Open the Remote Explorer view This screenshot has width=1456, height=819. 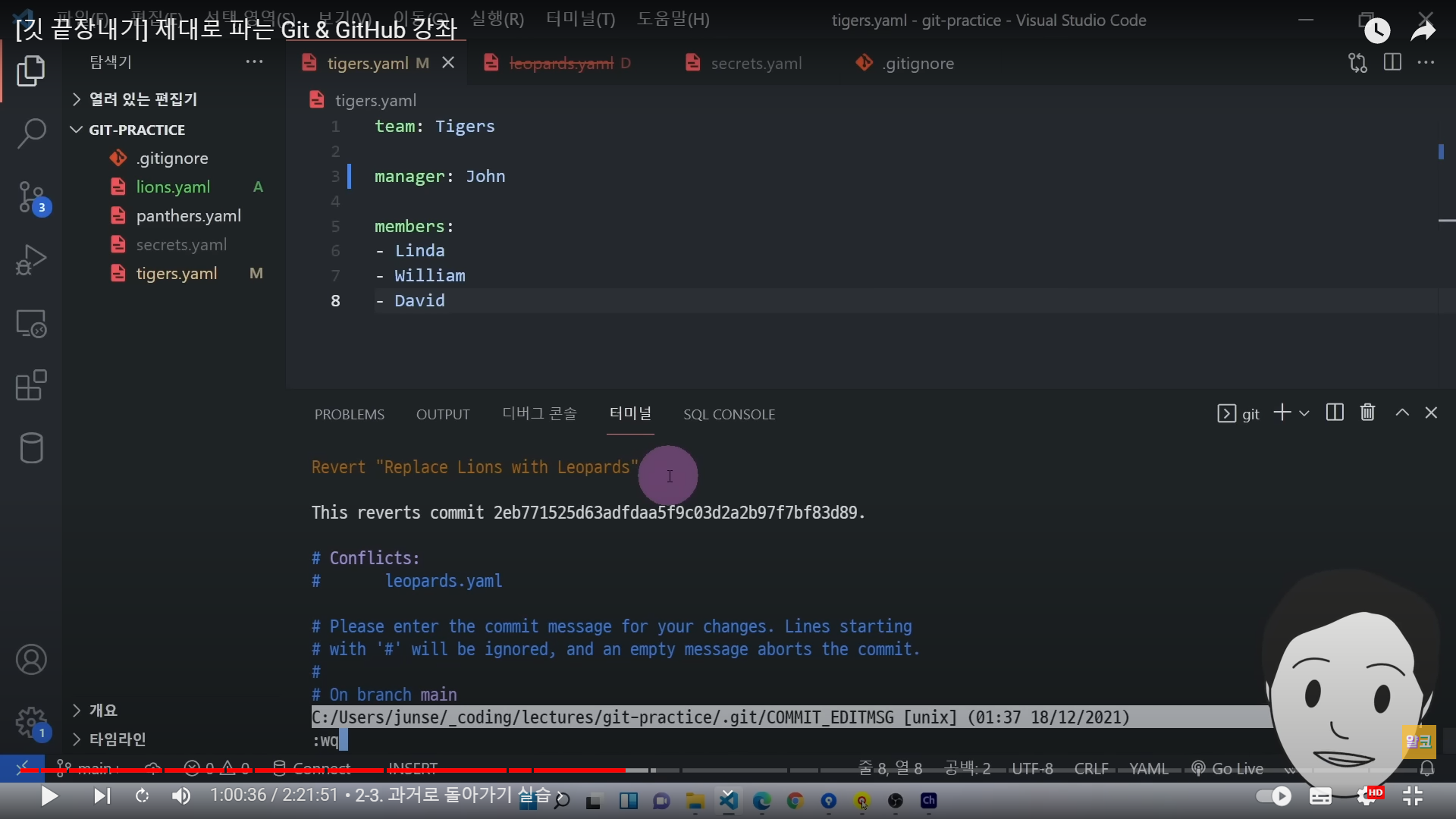click(31, 324)
